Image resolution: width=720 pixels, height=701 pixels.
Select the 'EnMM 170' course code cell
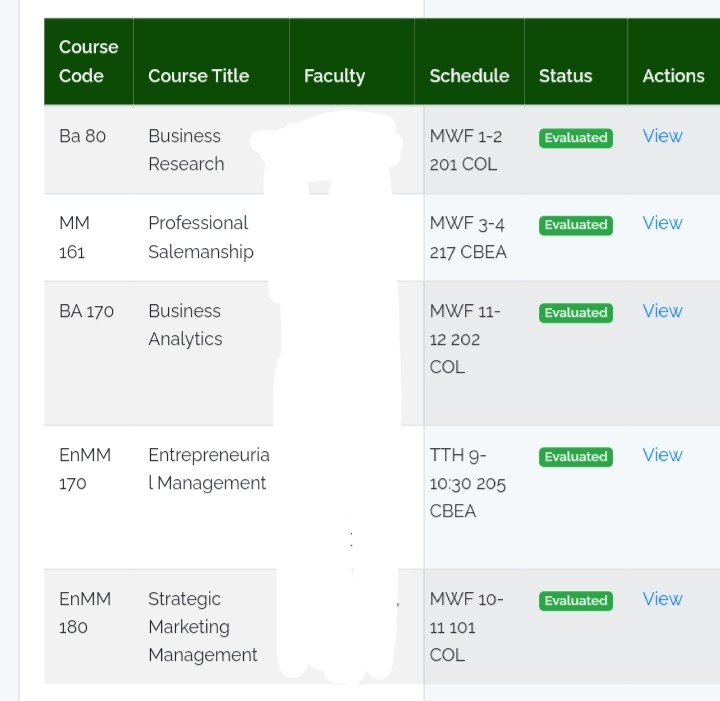coord(85,469)
